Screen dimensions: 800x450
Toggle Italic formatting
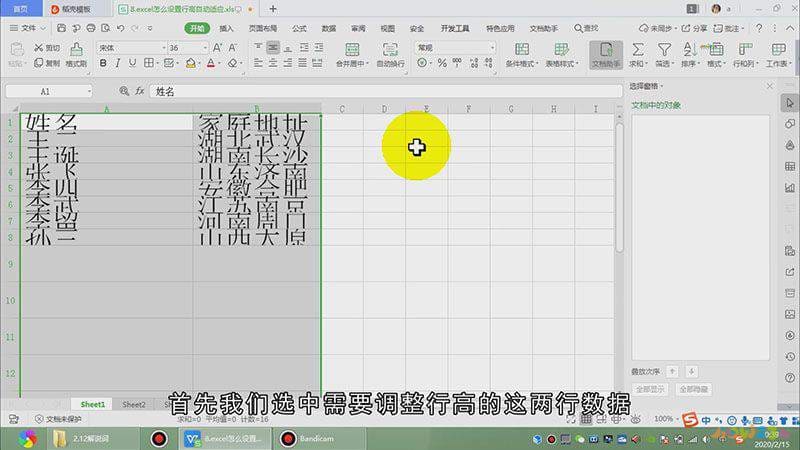(x=117, y=63)
